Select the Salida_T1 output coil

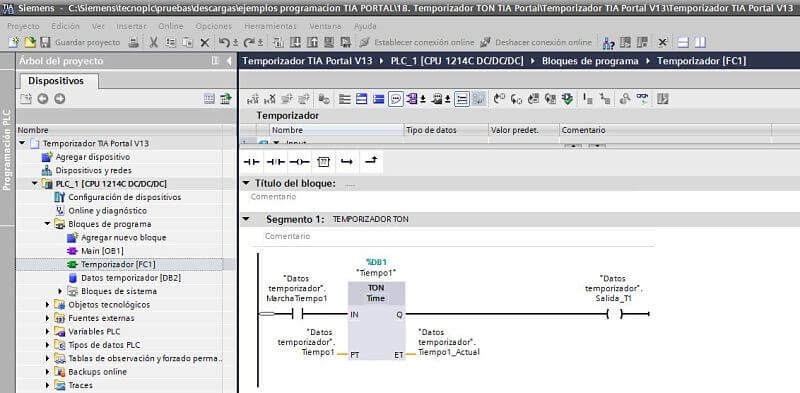point(615,314)
